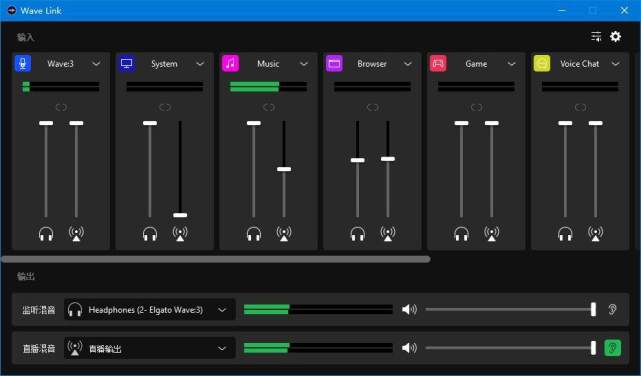The width and height of the screenshot is (641, 376).
Task: Expand the System channel dropdown
Action: coord(200,64)
